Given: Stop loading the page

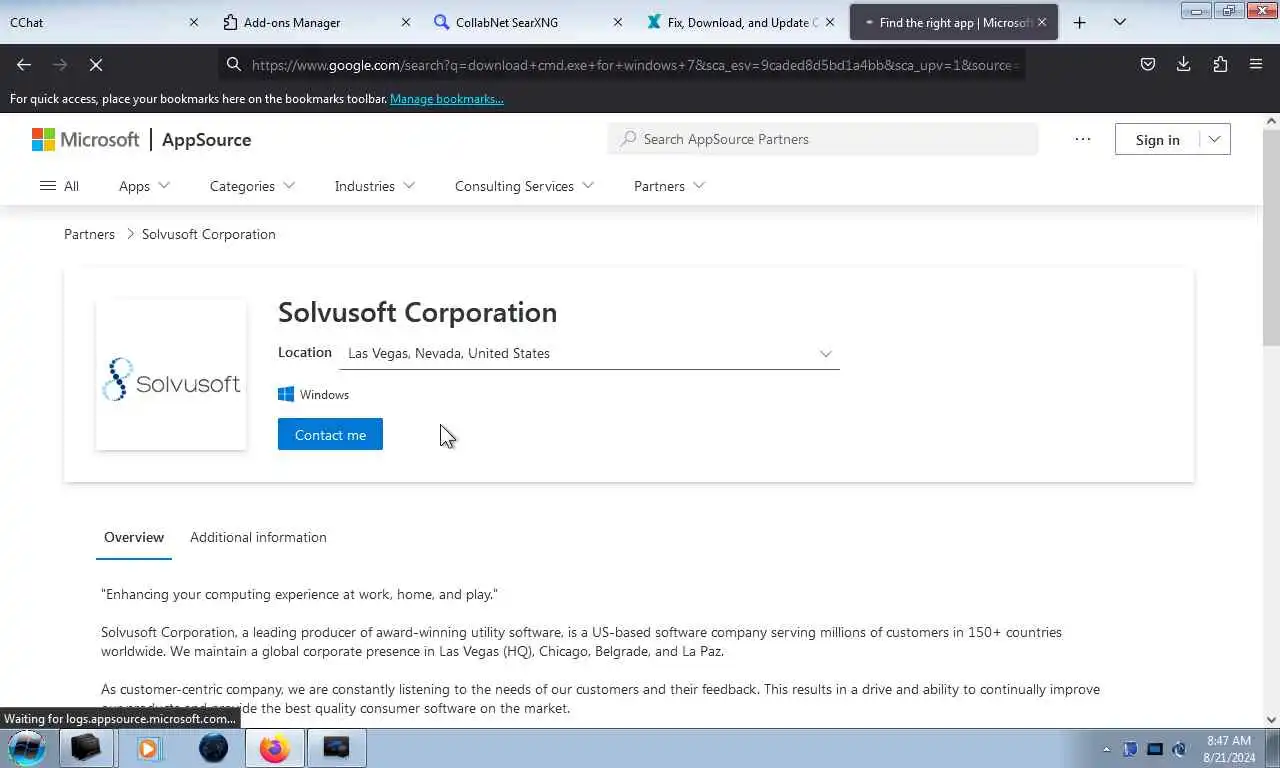Looking at the screenshot, I should coord(96,64).
